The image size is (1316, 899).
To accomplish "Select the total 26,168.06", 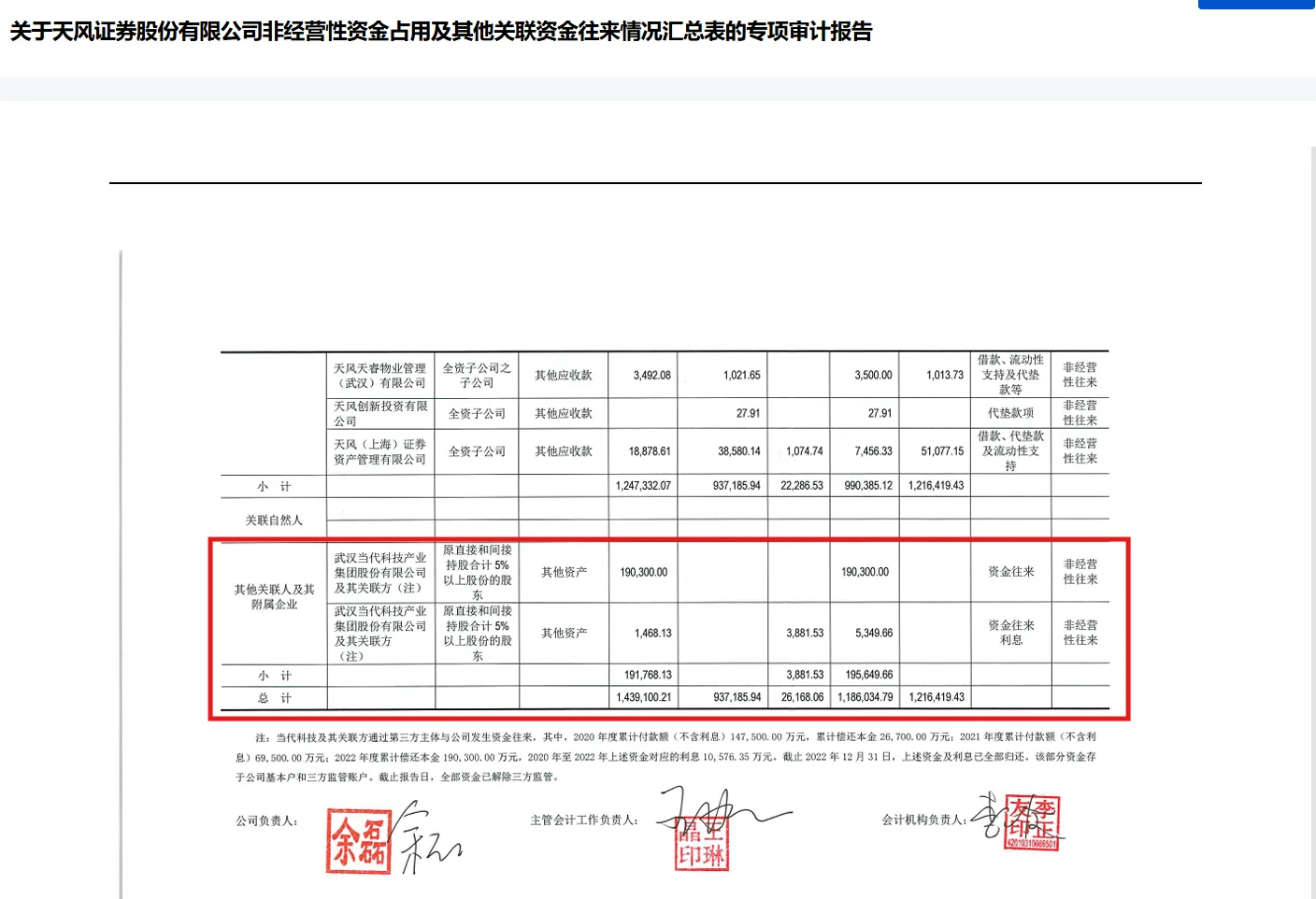I will coord(803,697).
